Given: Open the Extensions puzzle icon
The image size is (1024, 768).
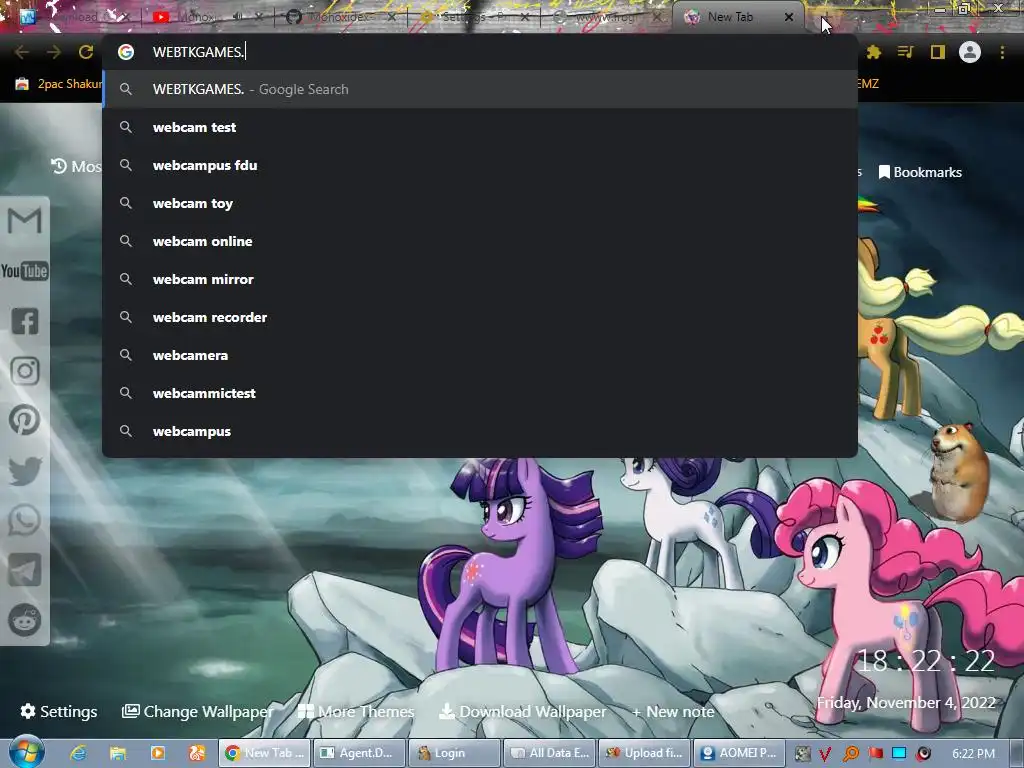Looking at the screenshot, I should [x=874, y=52].
